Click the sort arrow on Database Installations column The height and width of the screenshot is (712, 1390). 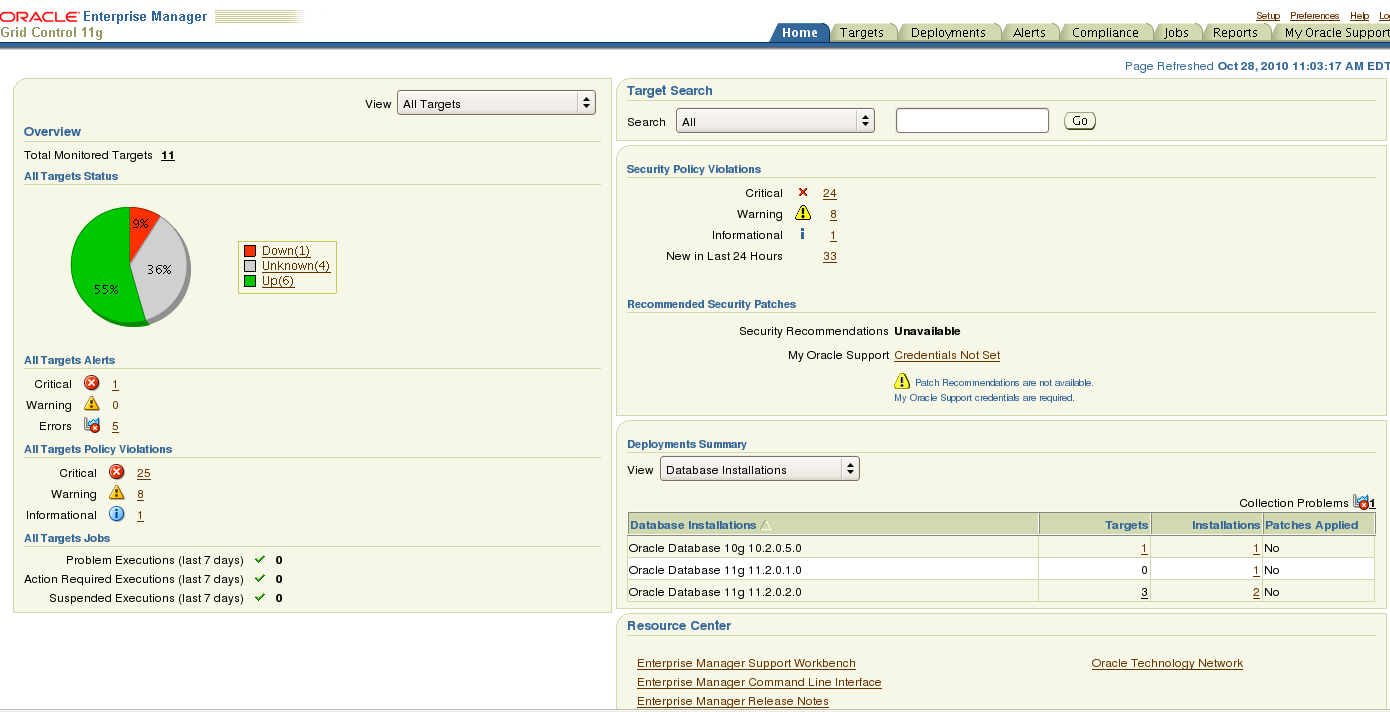point(766,525)
